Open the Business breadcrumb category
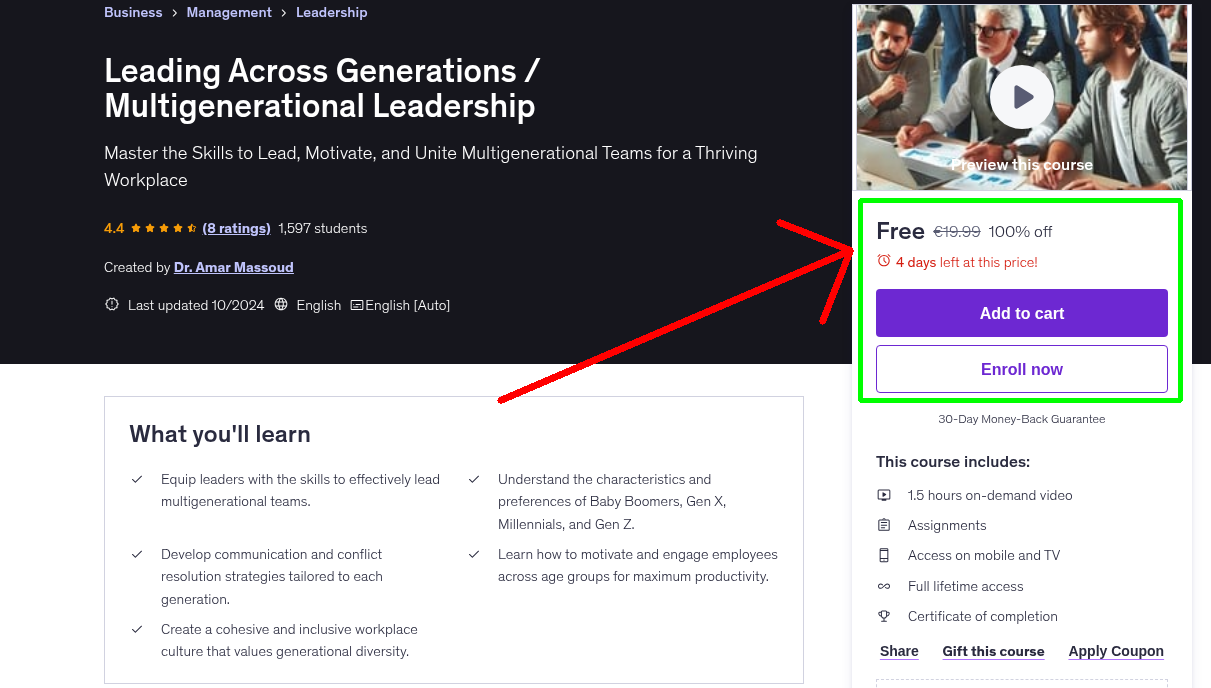 coord(133,12)
